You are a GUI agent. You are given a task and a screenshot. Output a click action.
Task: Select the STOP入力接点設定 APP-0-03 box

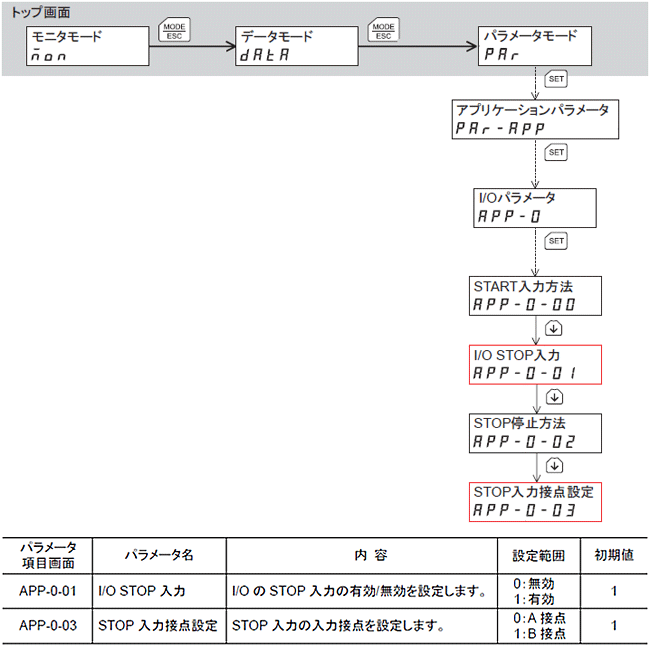pos(535,502)
